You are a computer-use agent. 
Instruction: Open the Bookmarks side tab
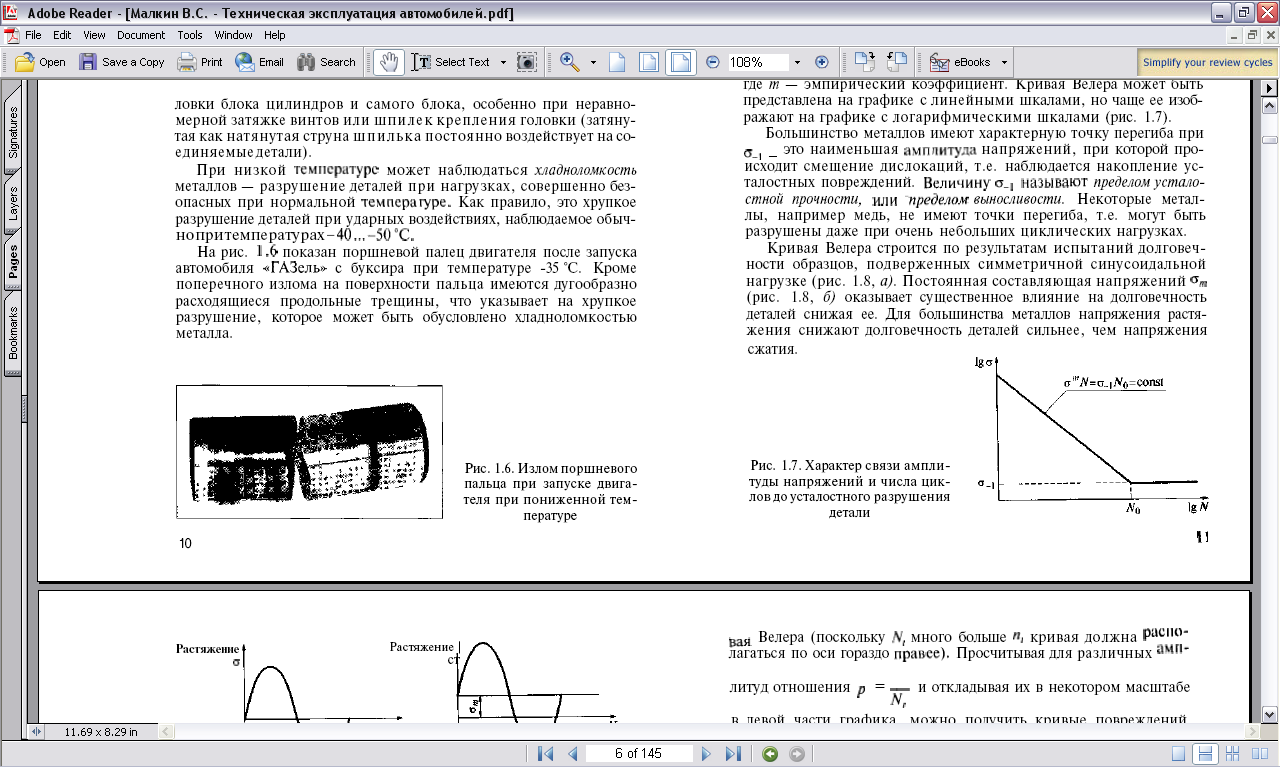13,333
